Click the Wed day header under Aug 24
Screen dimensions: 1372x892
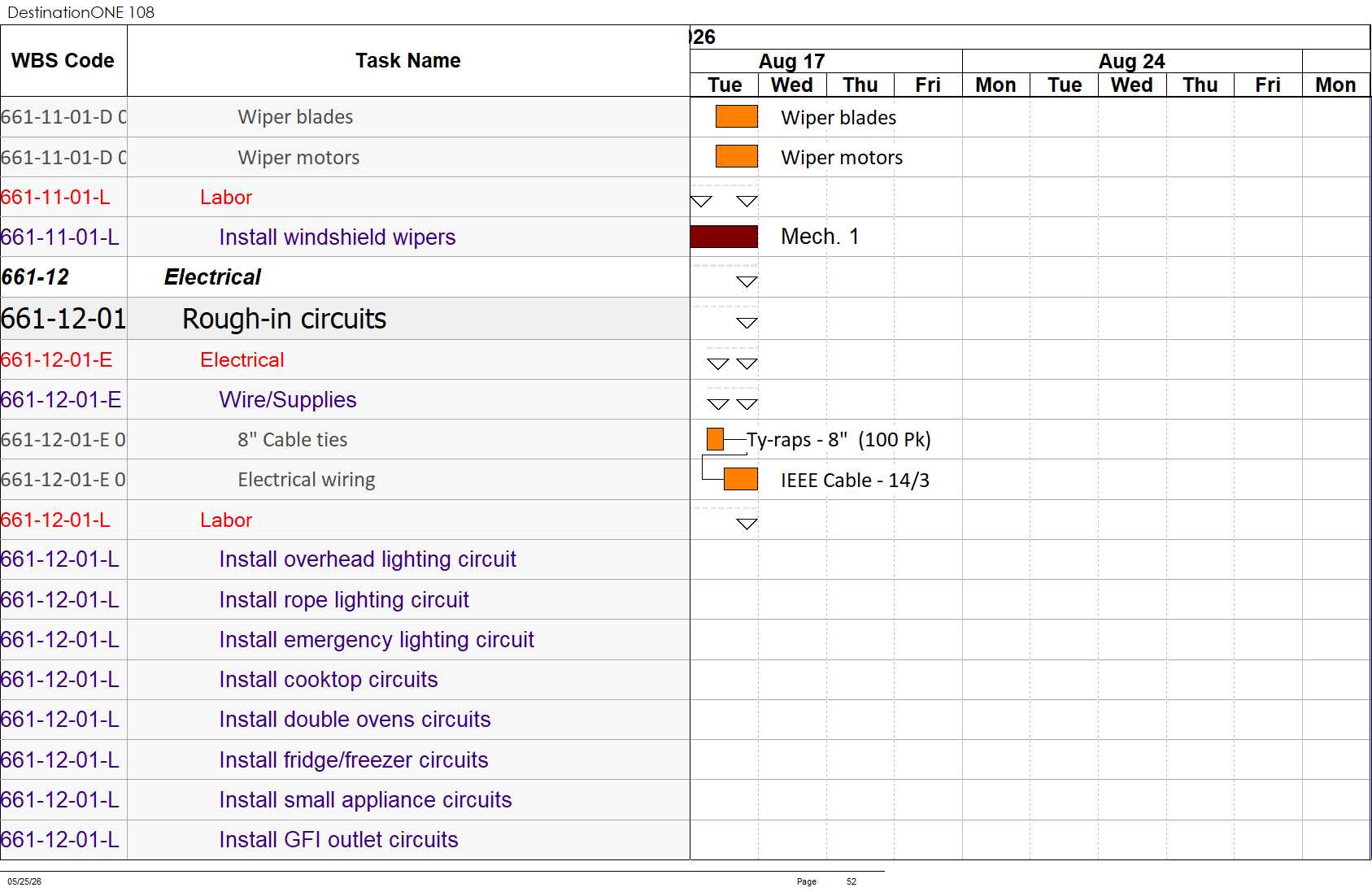[x=1132, y=85]
